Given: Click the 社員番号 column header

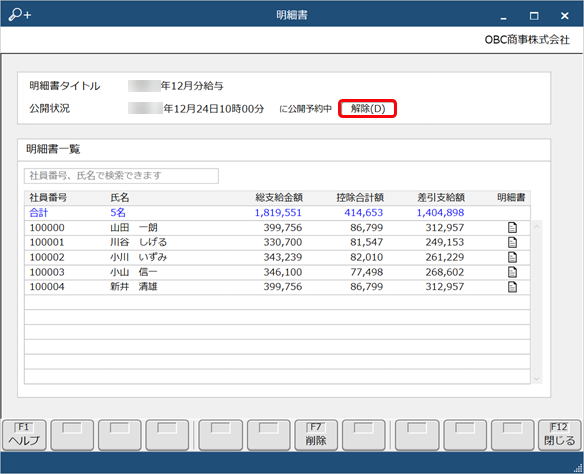Looking at the screenshot, I should pos(48,198).
